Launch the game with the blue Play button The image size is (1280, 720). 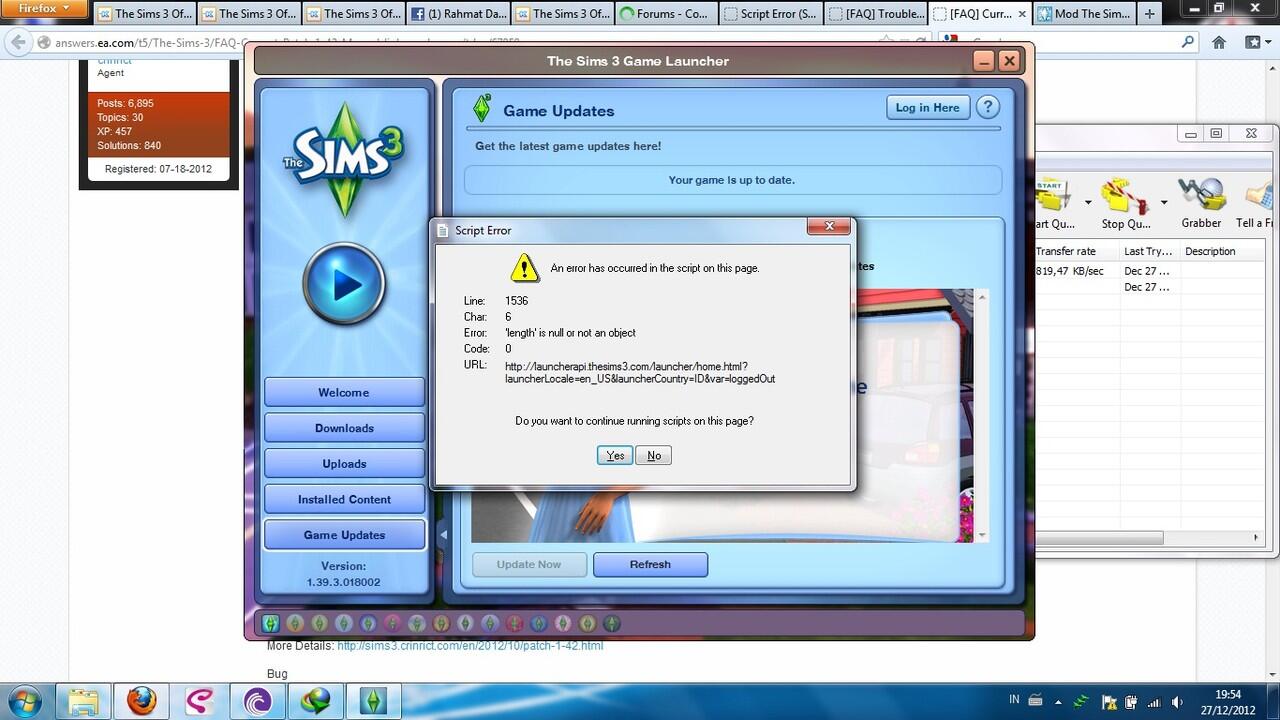pyautogui.click(x=344, y=284)
